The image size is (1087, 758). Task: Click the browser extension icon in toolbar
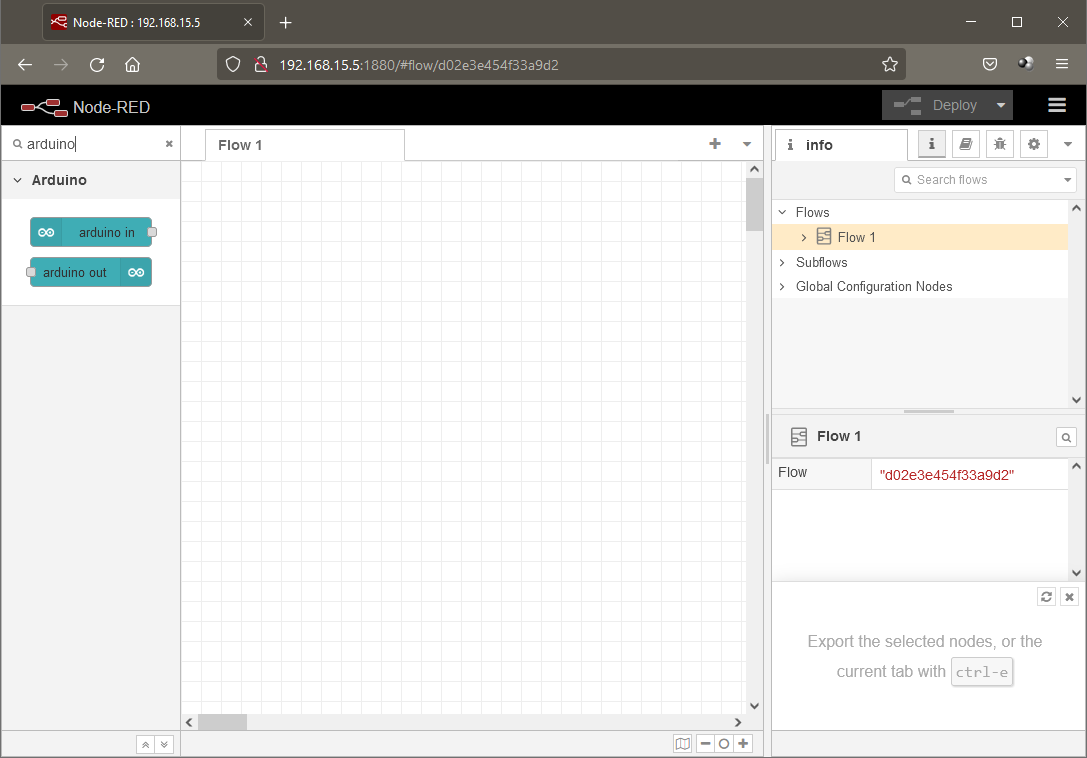(x=1025, y=64)
